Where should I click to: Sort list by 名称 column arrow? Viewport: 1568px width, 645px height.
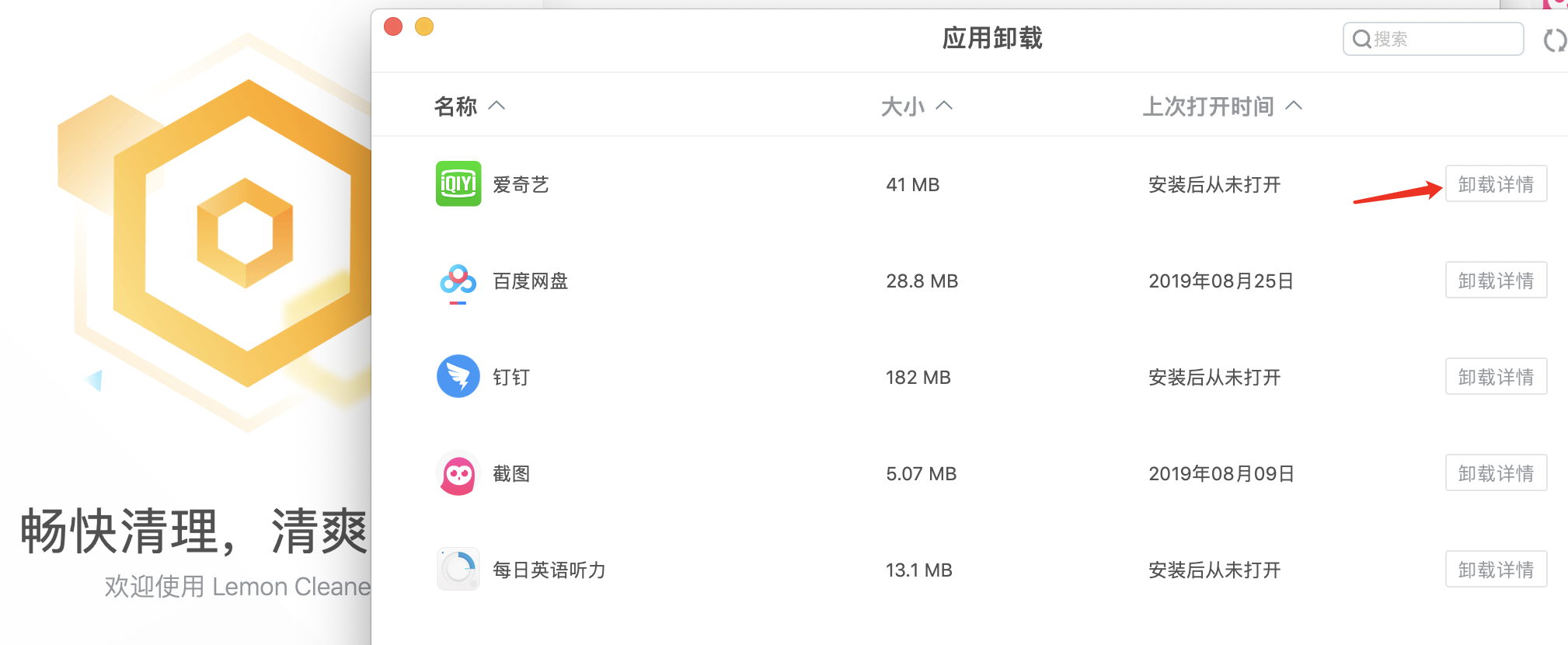point(497,106)
